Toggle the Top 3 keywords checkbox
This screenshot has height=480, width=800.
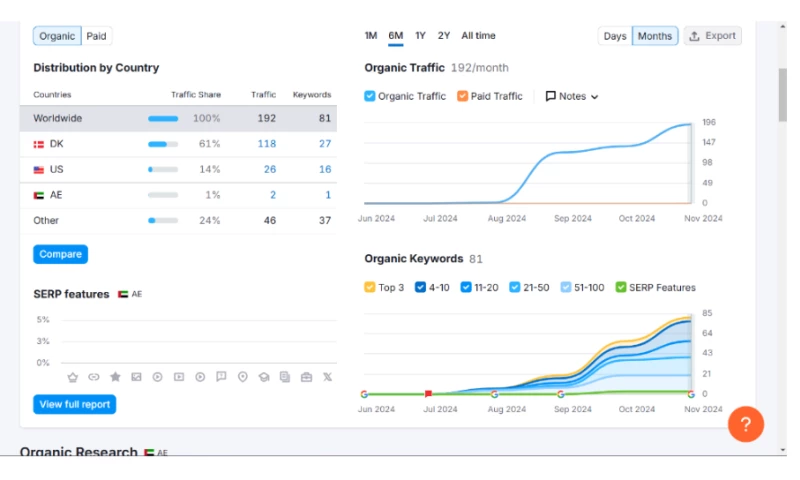coord(370,287)
